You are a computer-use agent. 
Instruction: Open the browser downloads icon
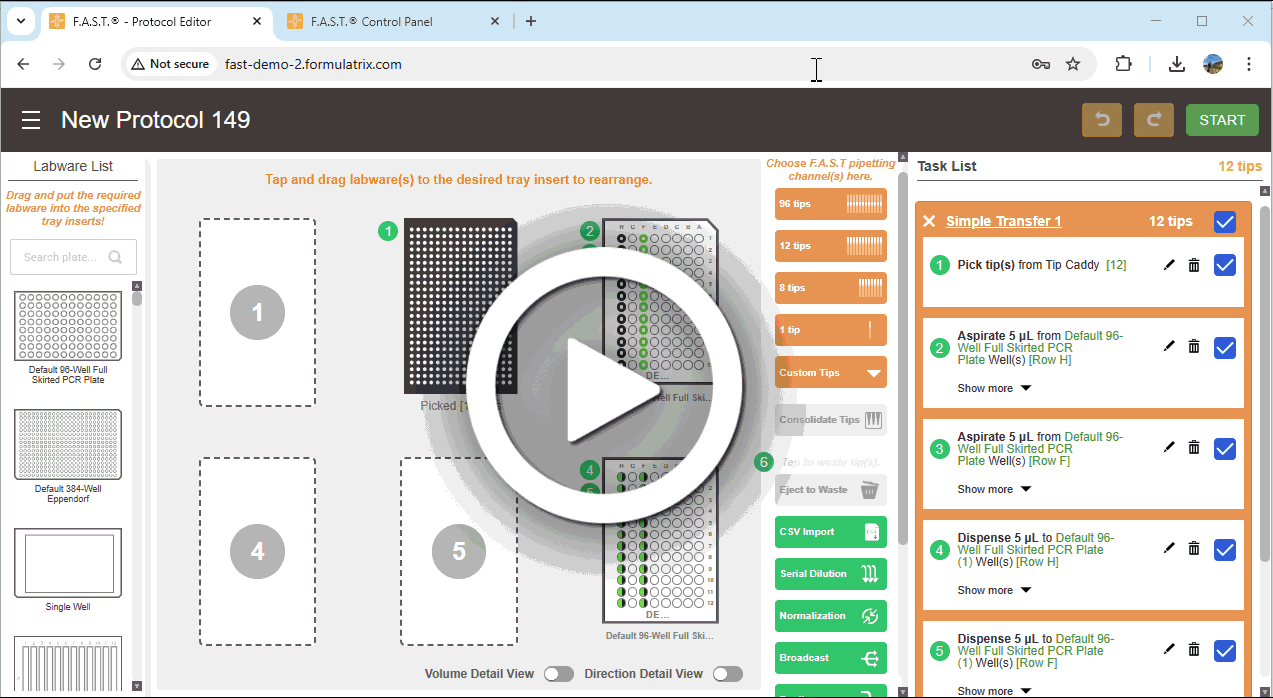coord(1177,64)
